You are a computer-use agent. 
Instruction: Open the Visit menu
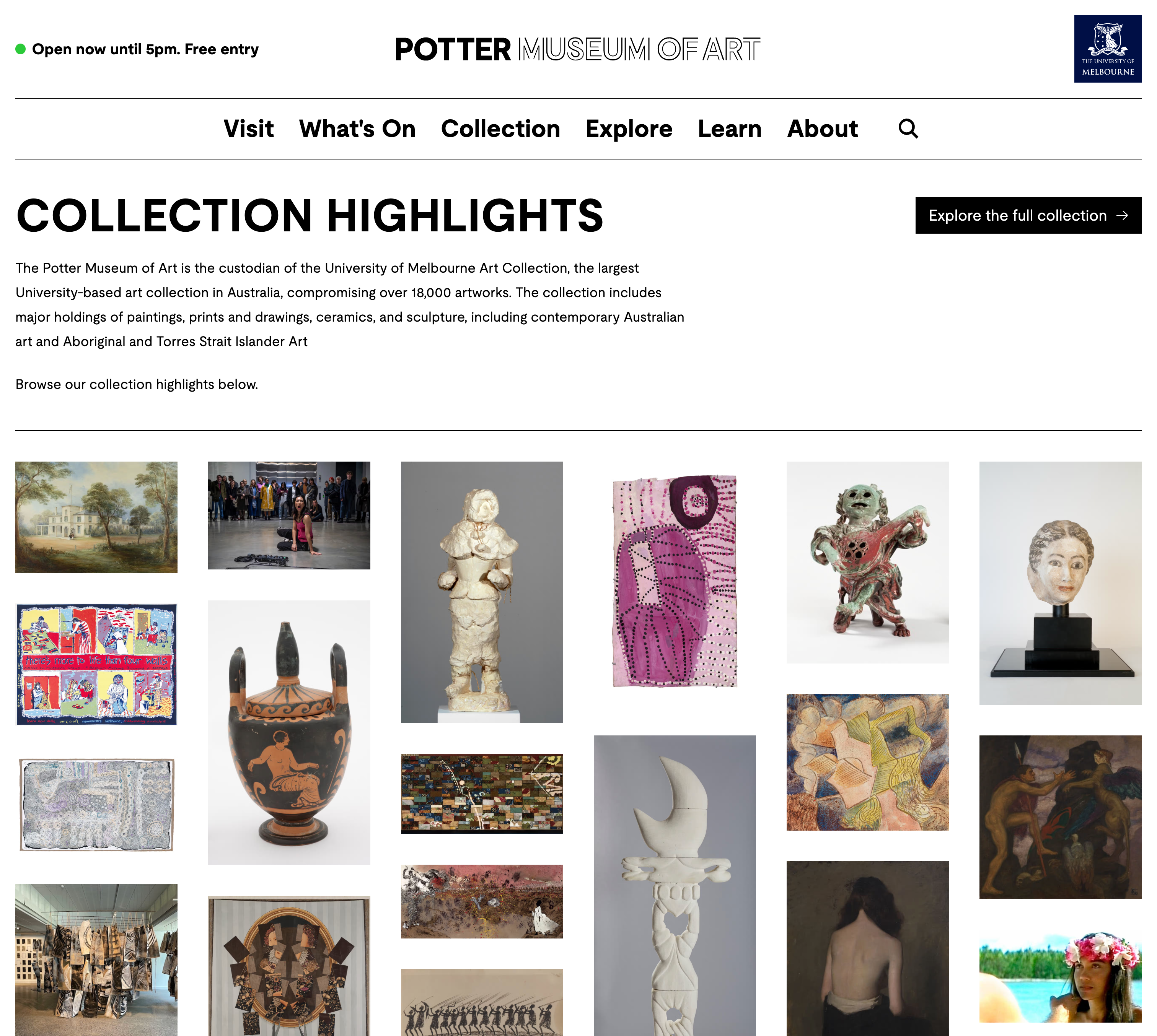pyautogui.click(x=249, y=128)
